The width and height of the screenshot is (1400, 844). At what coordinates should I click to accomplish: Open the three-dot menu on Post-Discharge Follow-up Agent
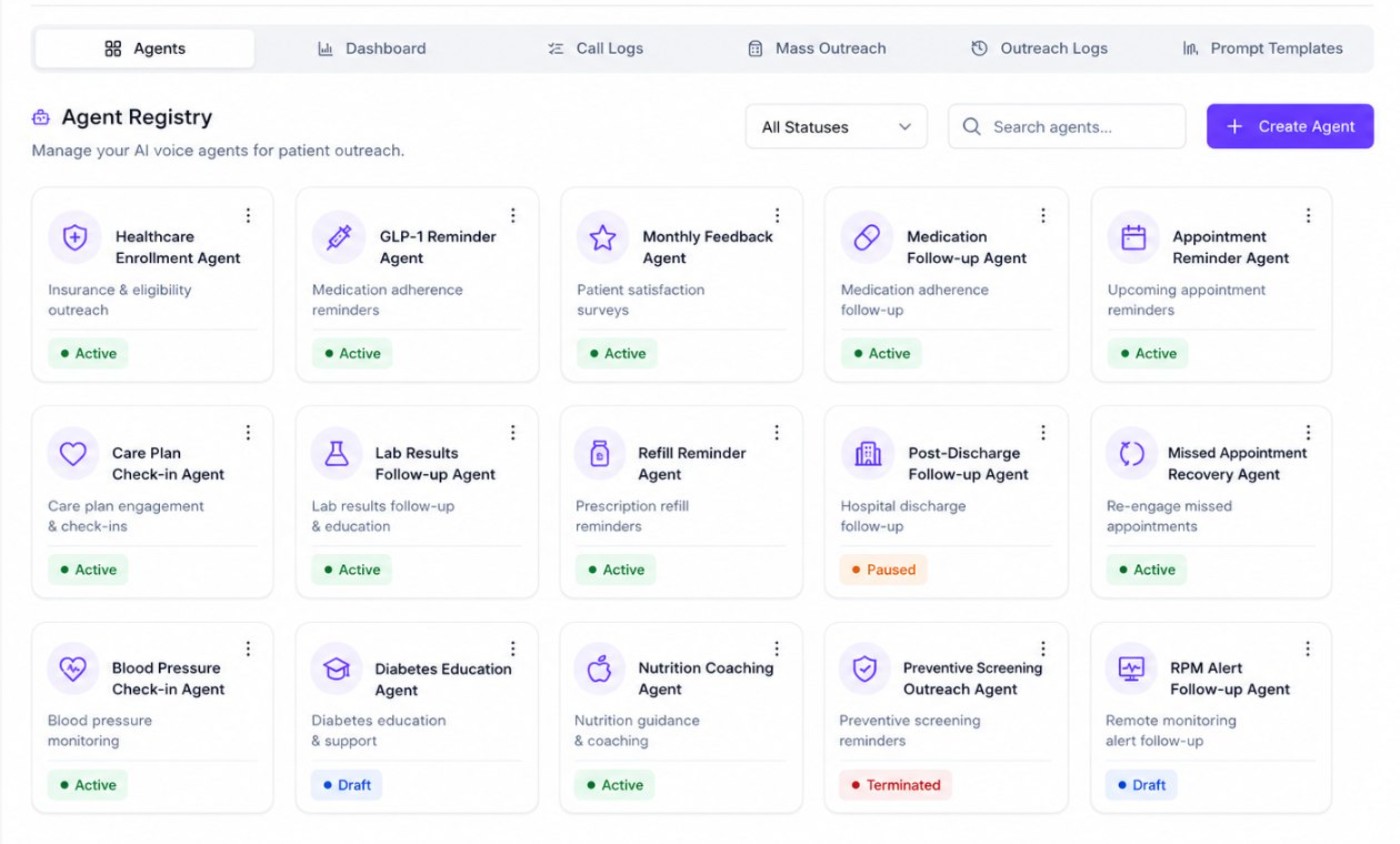tap(1043, 432)
